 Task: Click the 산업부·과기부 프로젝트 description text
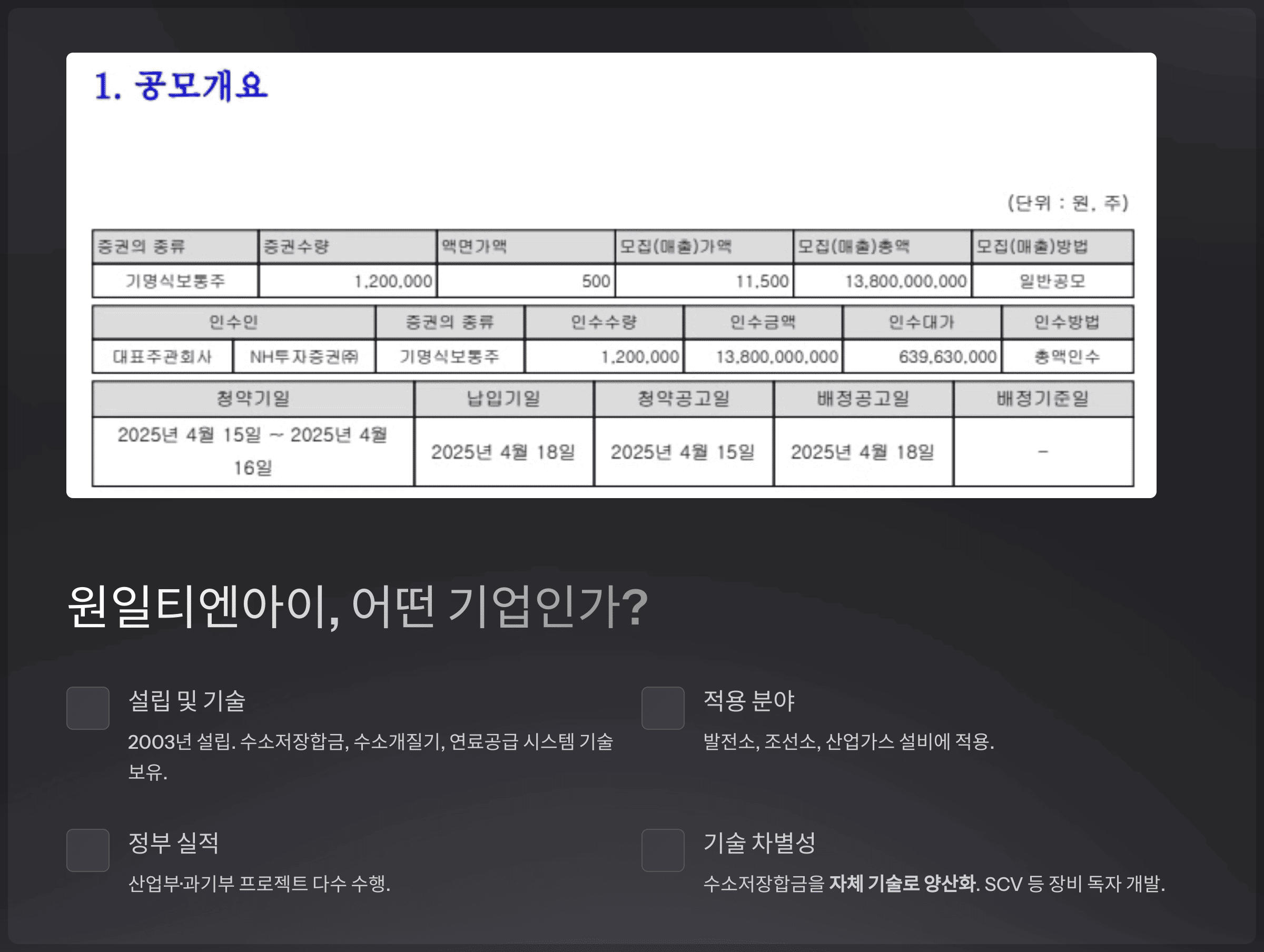(x=259, y=884)
